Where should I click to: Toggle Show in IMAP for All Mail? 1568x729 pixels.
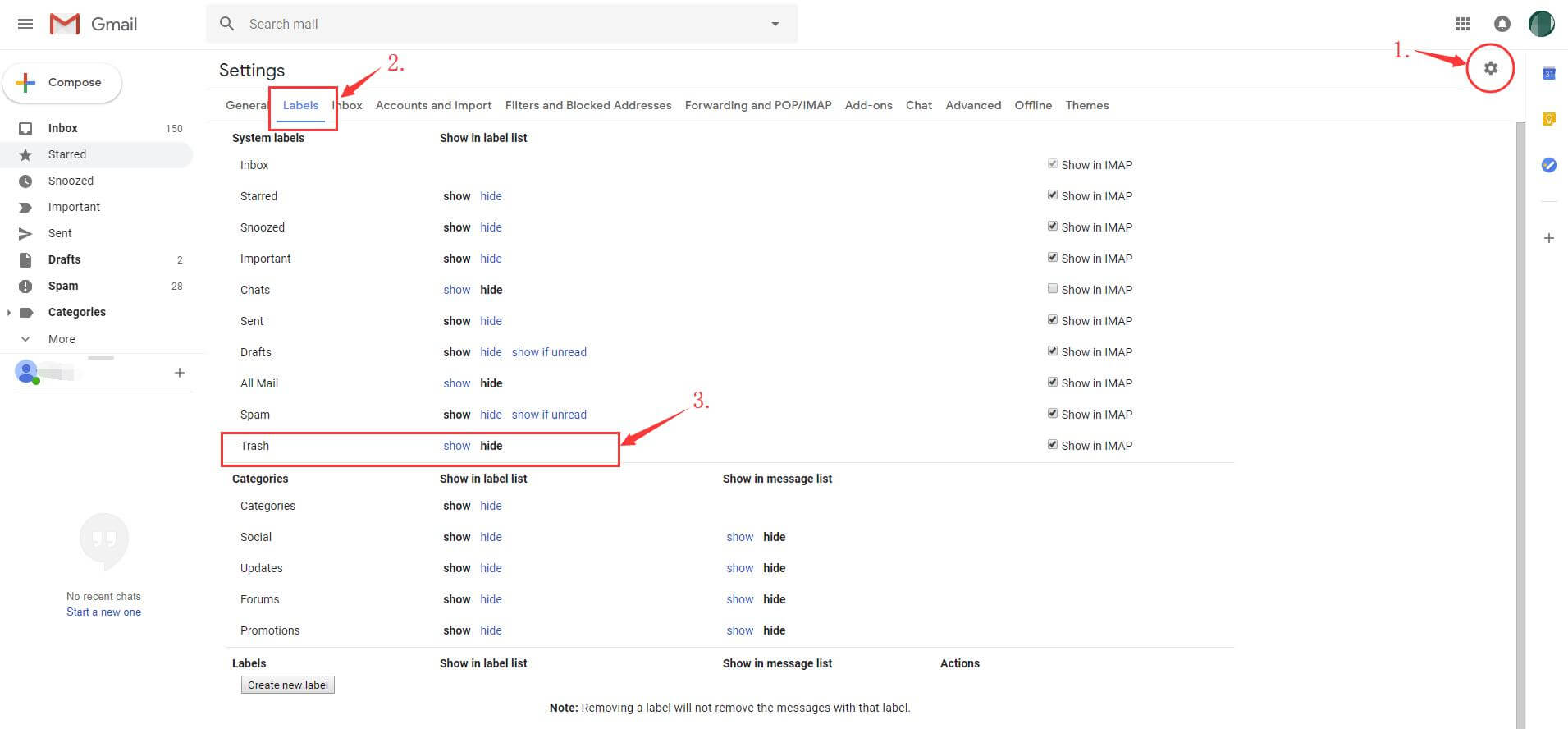[1052, 383]
